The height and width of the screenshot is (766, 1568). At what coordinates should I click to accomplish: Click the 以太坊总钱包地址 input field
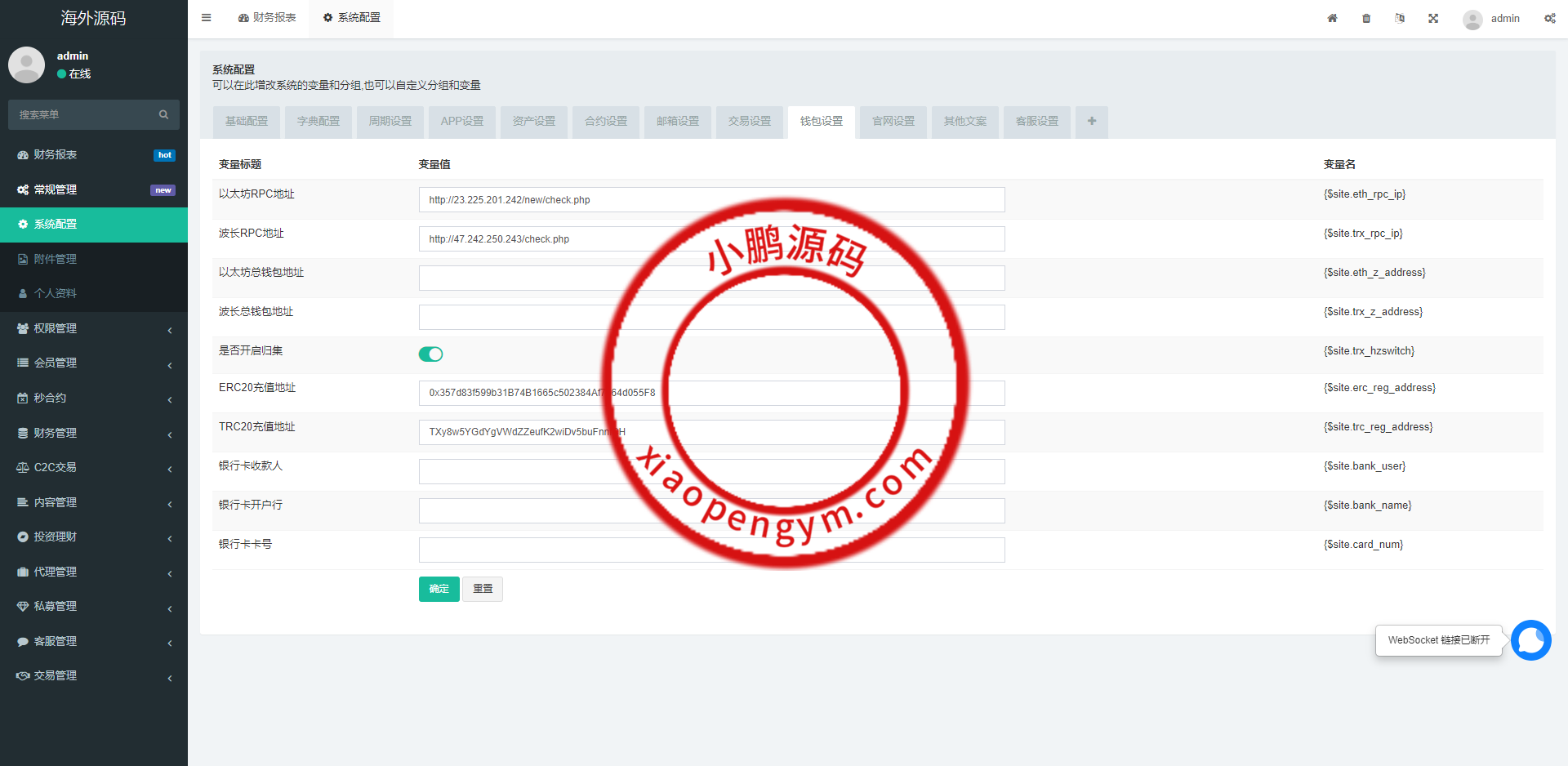(523, 278)
